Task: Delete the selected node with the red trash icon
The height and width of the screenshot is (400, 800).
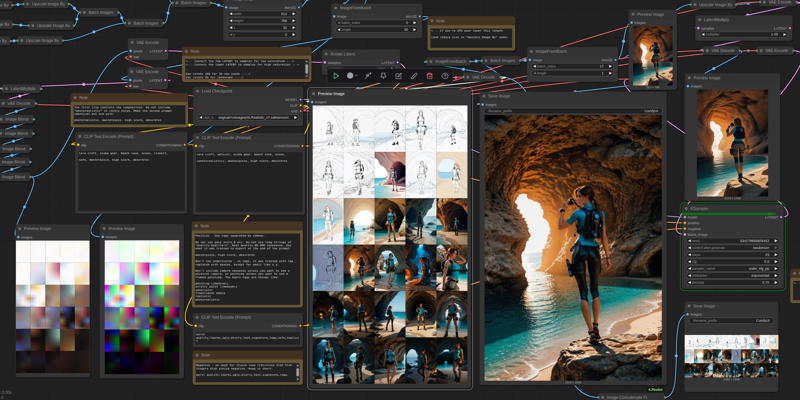Action: (x=430, y=76)
